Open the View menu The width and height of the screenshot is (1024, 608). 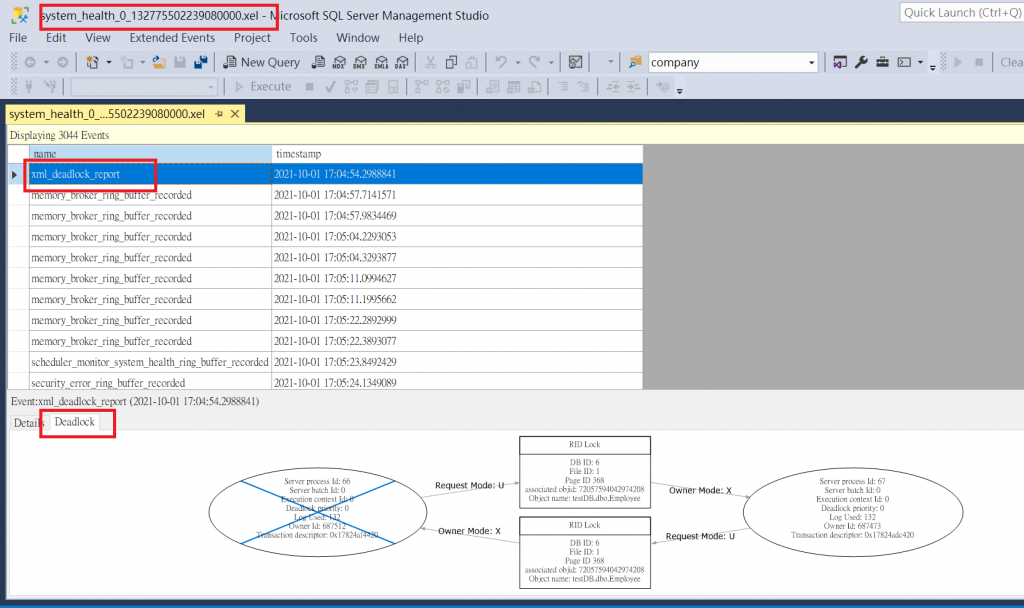(98, 38)
